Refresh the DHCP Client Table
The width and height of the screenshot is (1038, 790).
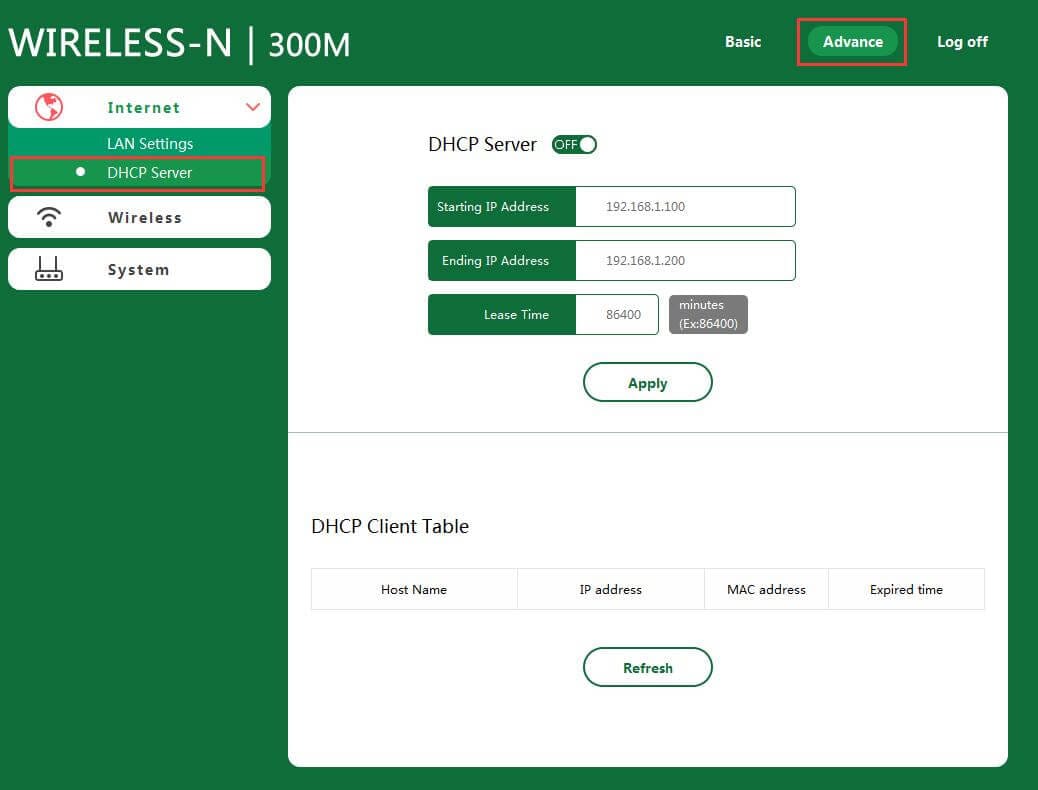647,667
